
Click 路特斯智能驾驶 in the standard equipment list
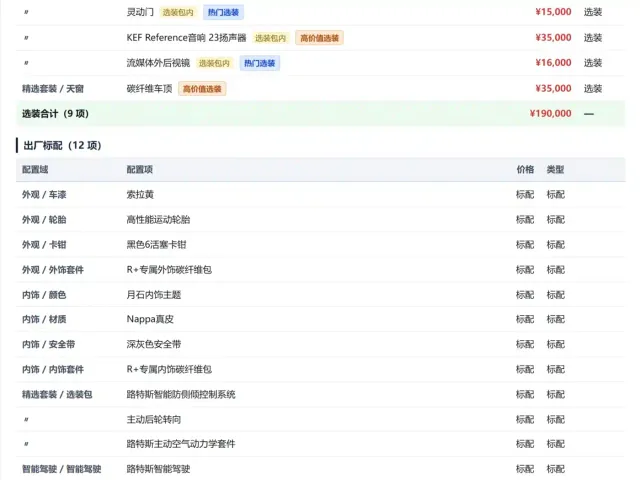click(x=158, y=469)
